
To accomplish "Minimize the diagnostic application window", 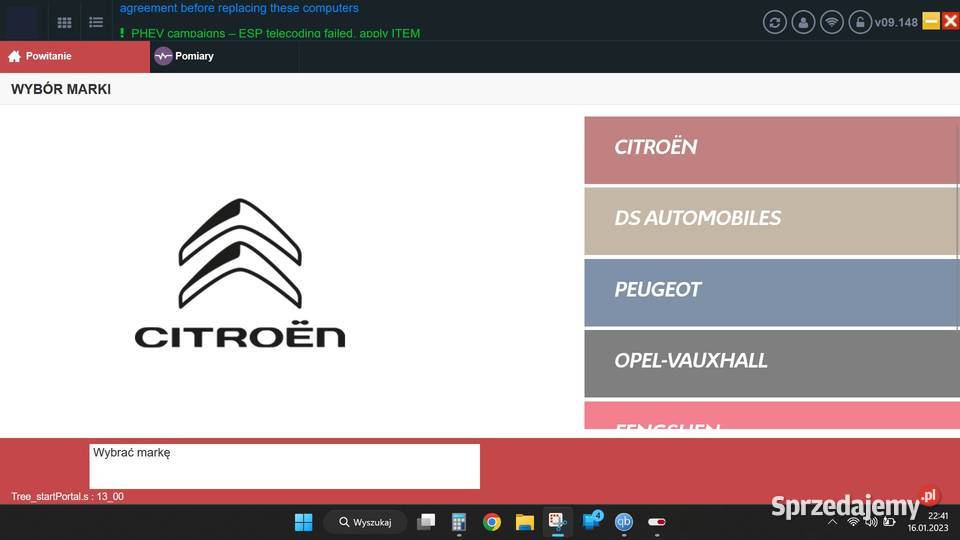I will tap(931, 21).
